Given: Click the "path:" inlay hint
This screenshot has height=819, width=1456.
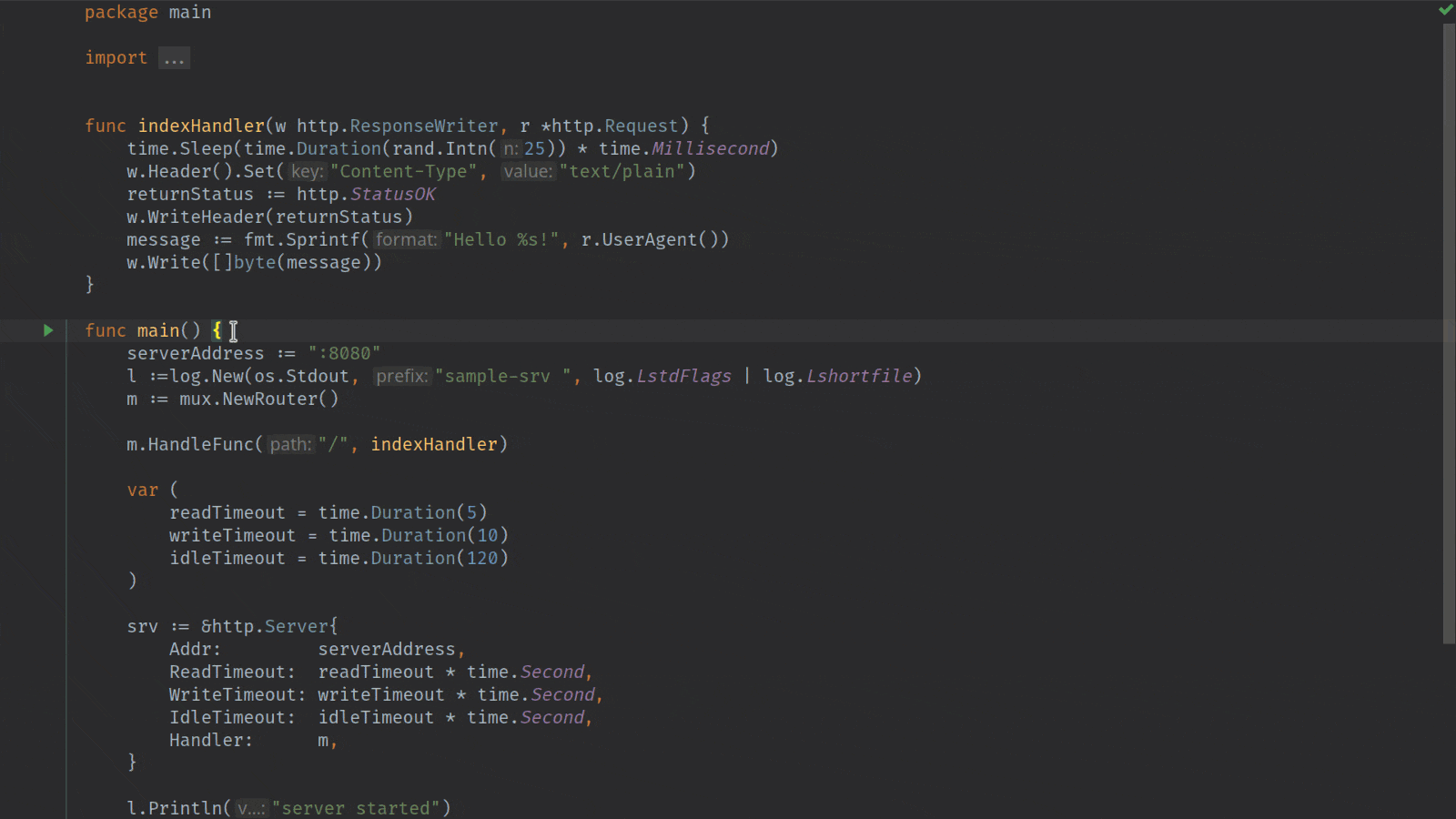Looking at the screenshot, I should (289, 444).
